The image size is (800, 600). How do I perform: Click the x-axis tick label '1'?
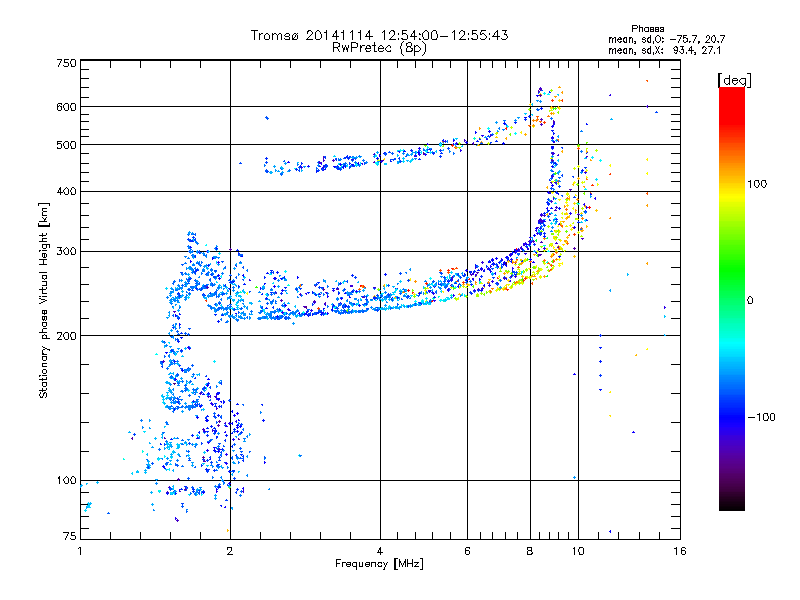[x=80, y=551]
